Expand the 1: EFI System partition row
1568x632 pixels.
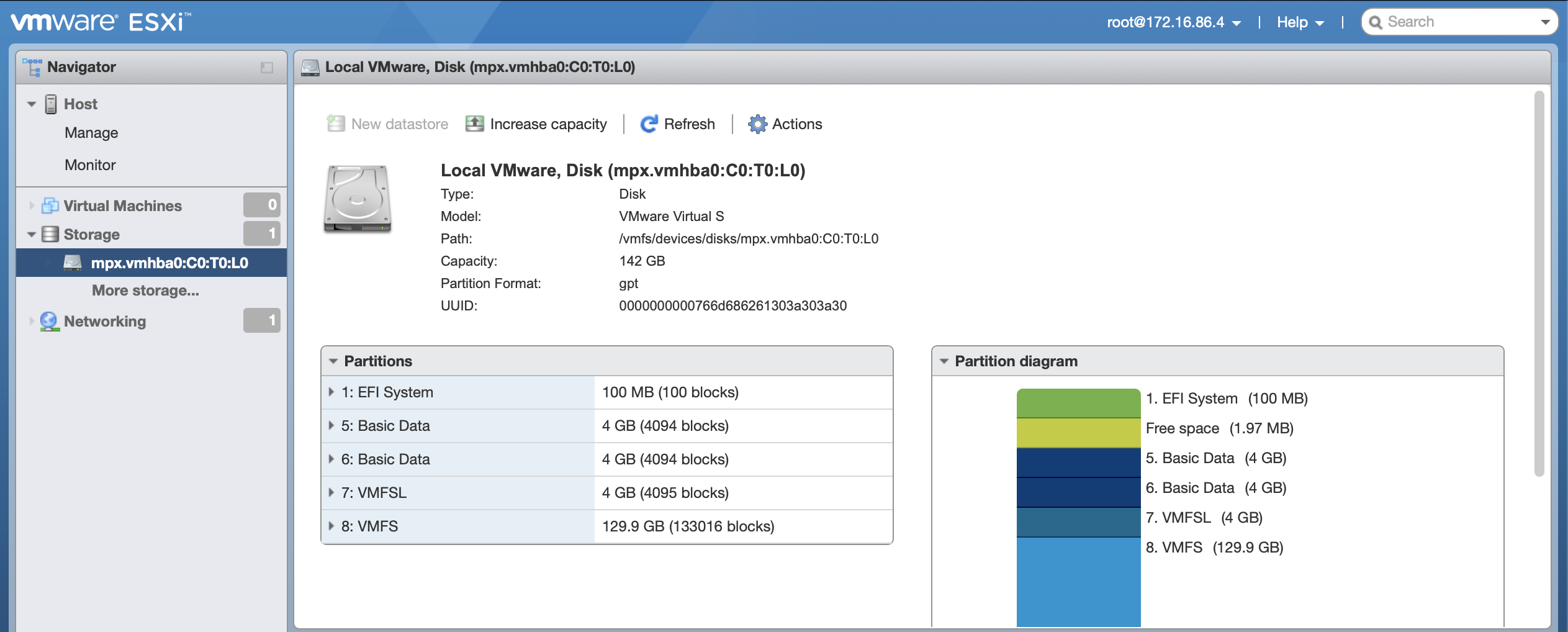[x=331, y=392]
